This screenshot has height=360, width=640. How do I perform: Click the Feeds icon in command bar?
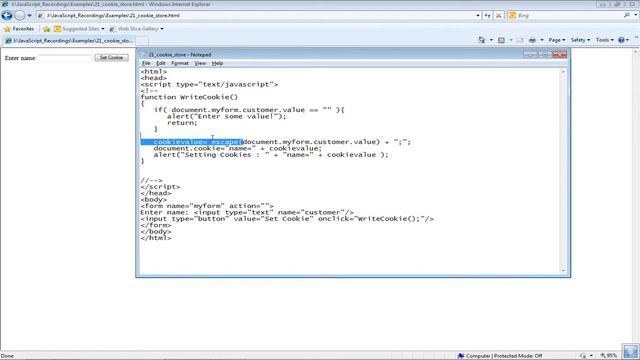[501, 40]
